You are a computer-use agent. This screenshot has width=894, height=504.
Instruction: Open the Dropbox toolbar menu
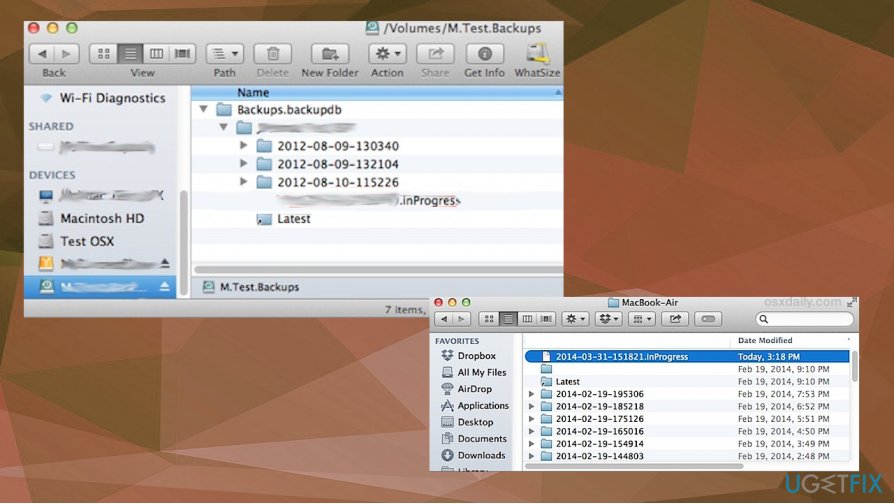tap(608, 319)
